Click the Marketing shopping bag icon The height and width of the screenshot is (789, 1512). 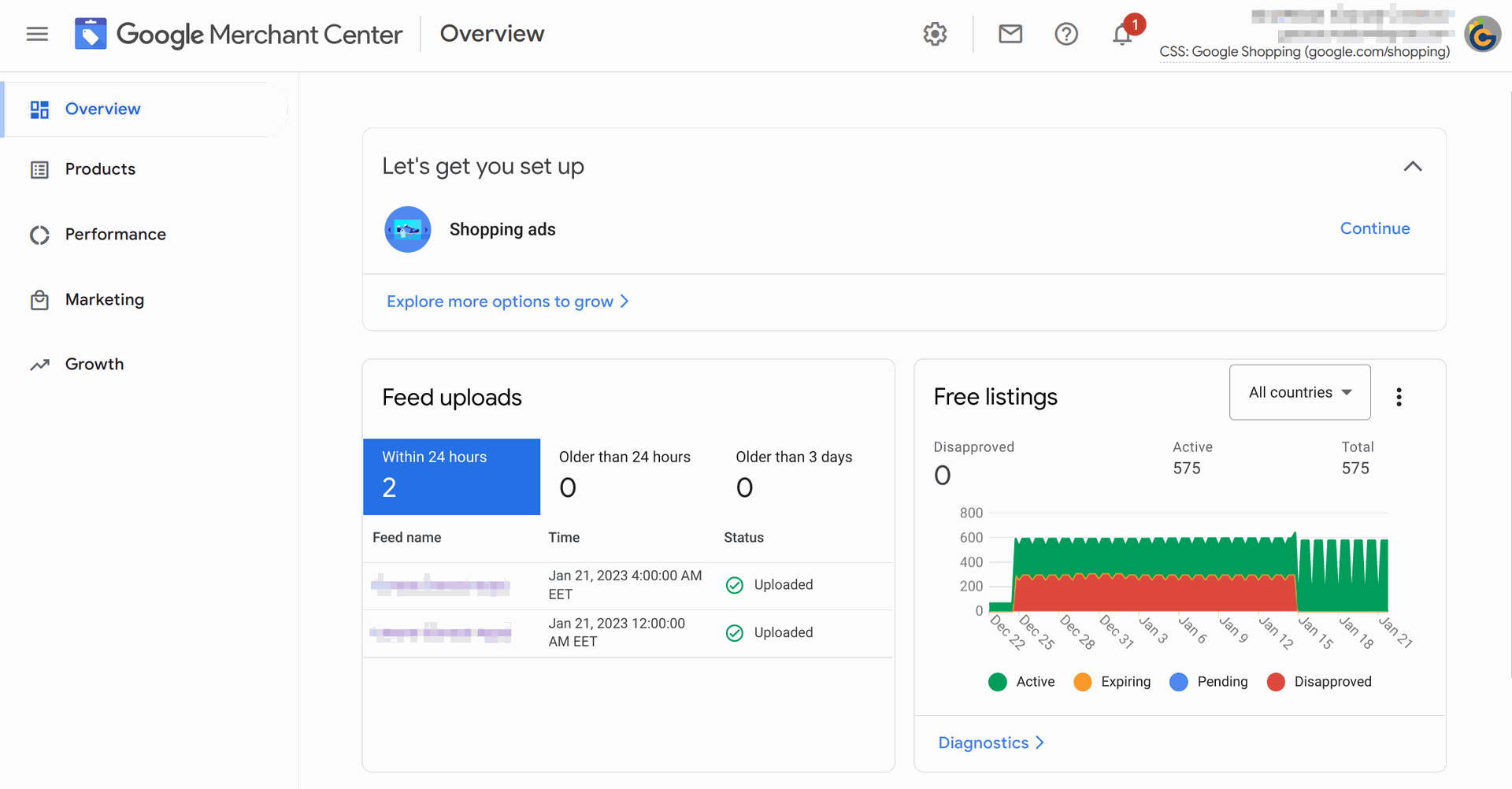[39, 300]
